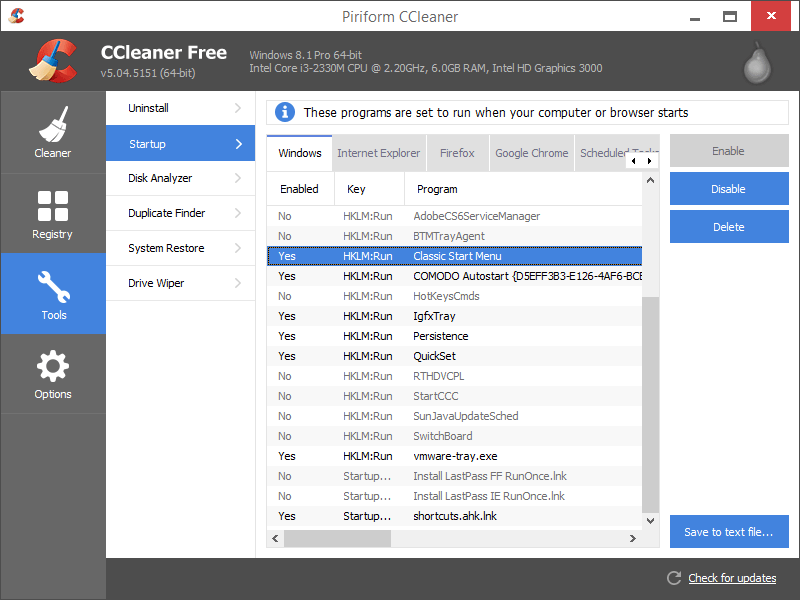Click the info icon above the startup list
Viewport: 800px width, 600px height.
coord(285,112)
